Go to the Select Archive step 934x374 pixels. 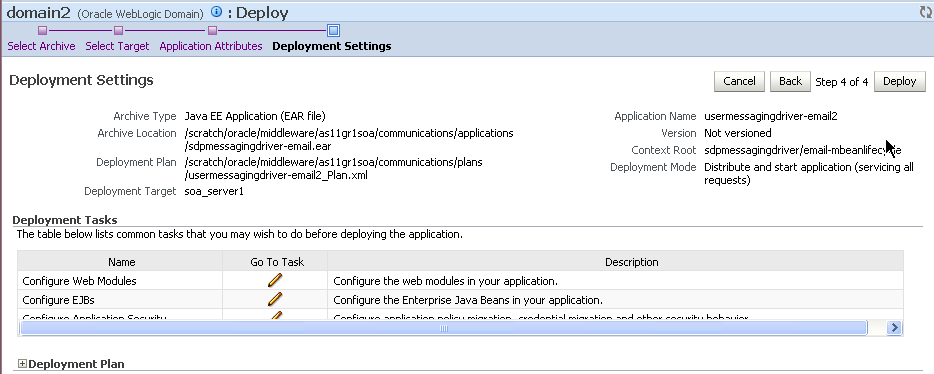pos(41,46)
